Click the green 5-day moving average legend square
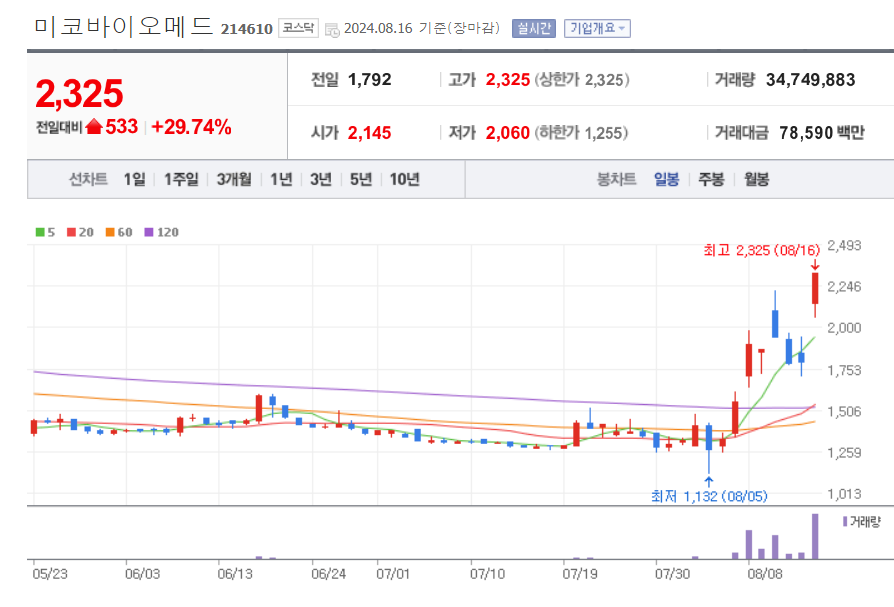This screenshot has width=894, height=607. point(38,230)
